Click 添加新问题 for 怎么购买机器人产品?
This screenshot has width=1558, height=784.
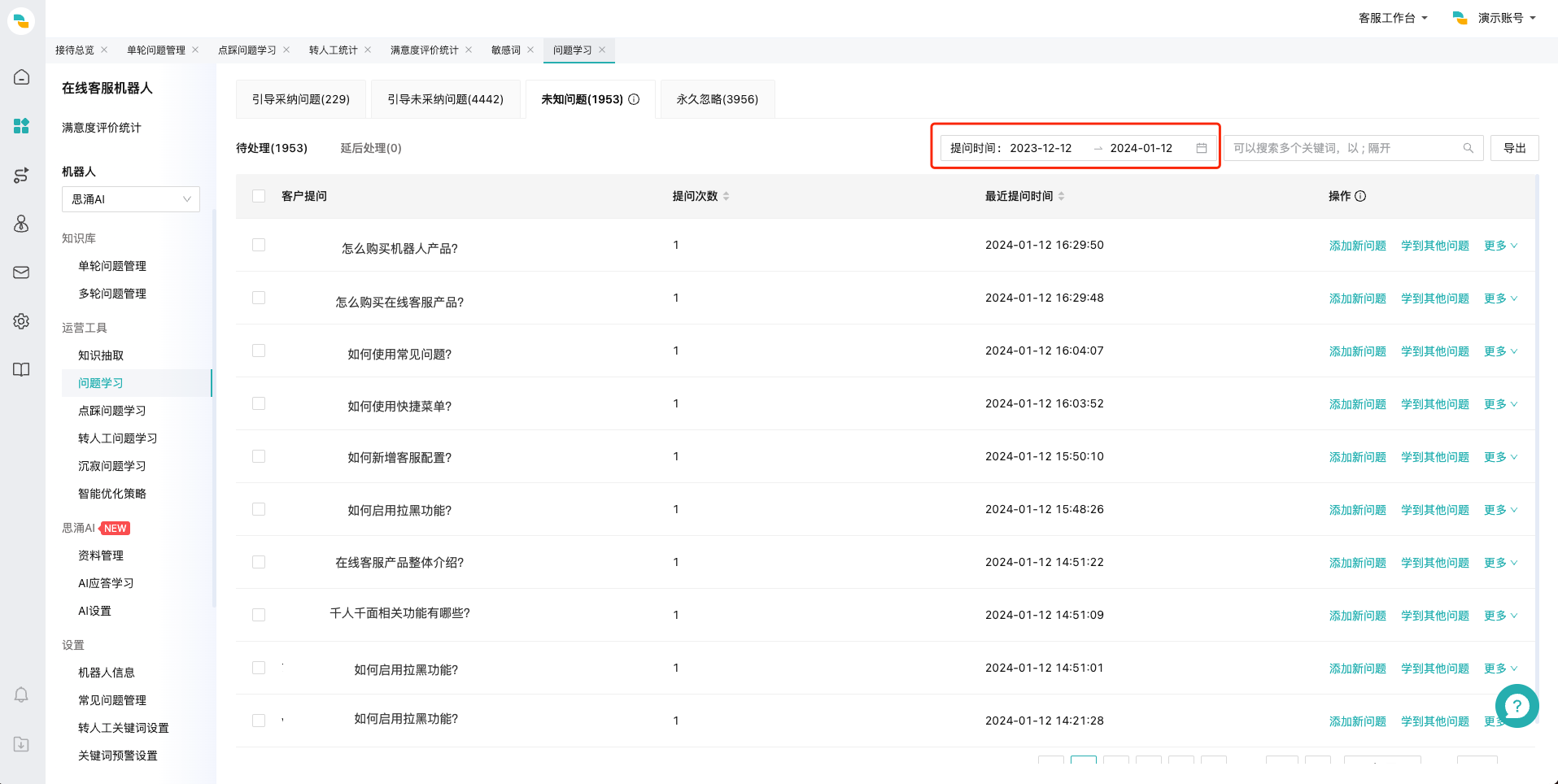point(1358,246)
